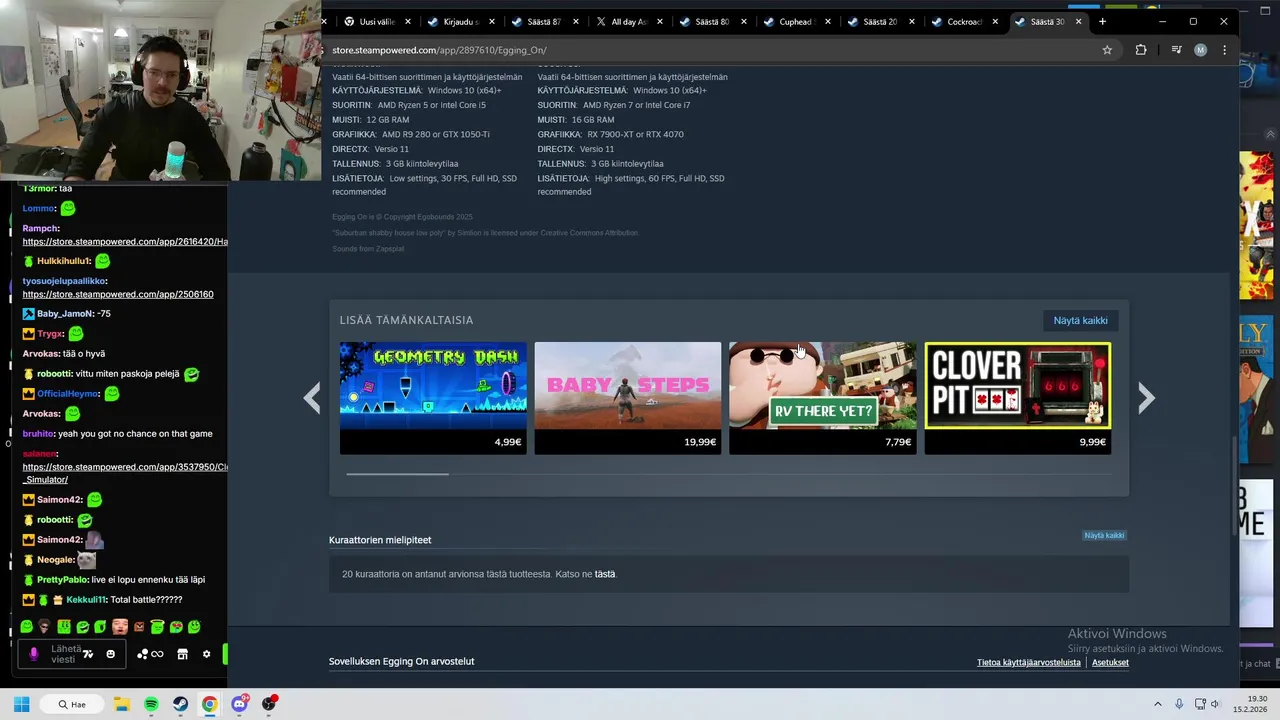Open the Chrome extensions puzzle icon

tap(1141, 50)
